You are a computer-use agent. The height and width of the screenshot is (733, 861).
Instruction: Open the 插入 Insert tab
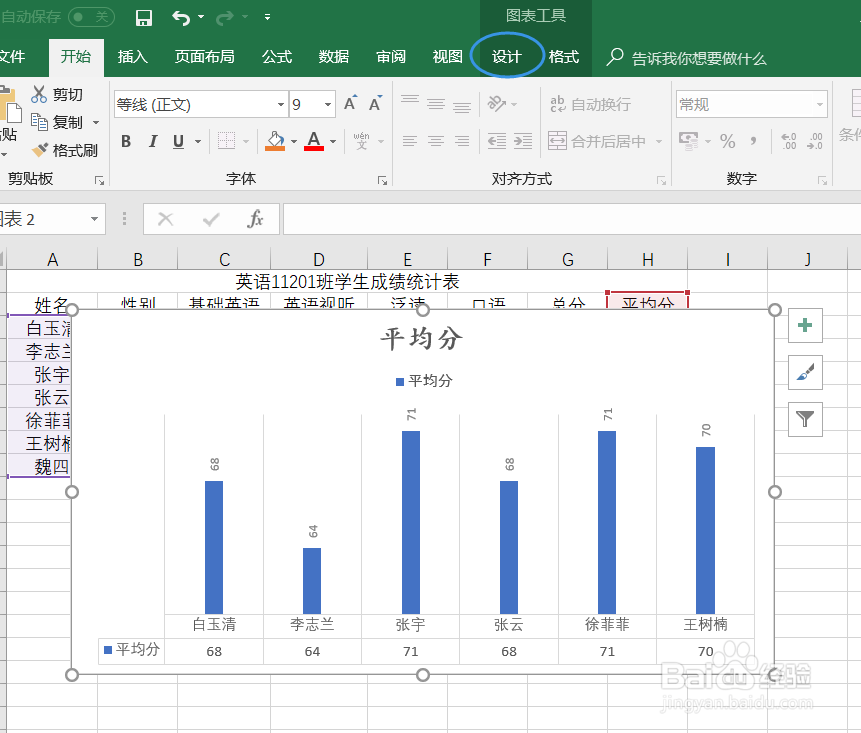[x=132, y=57]
